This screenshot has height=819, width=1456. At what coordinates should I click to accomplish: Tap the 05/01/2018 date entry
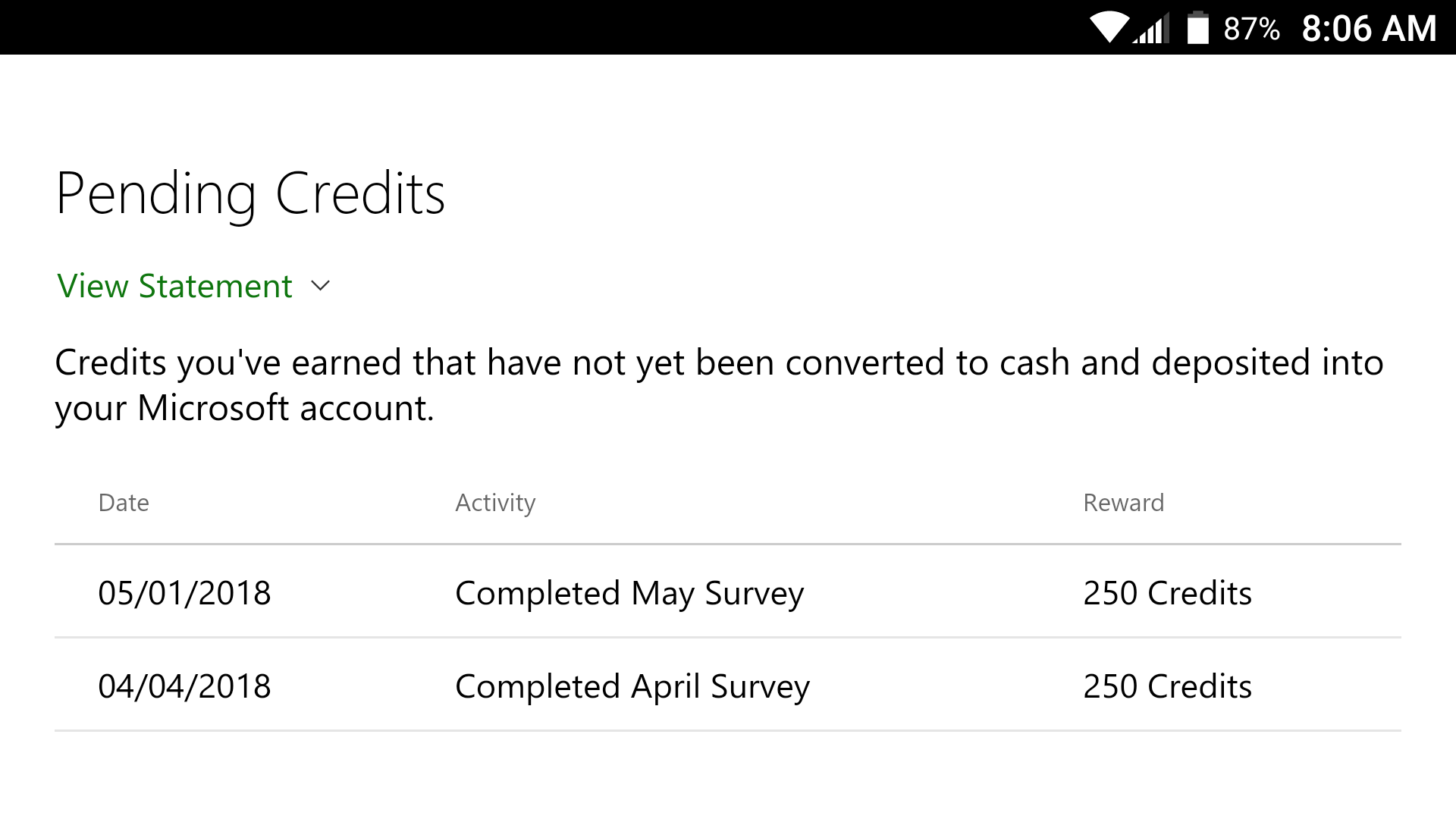coord(186,593)
